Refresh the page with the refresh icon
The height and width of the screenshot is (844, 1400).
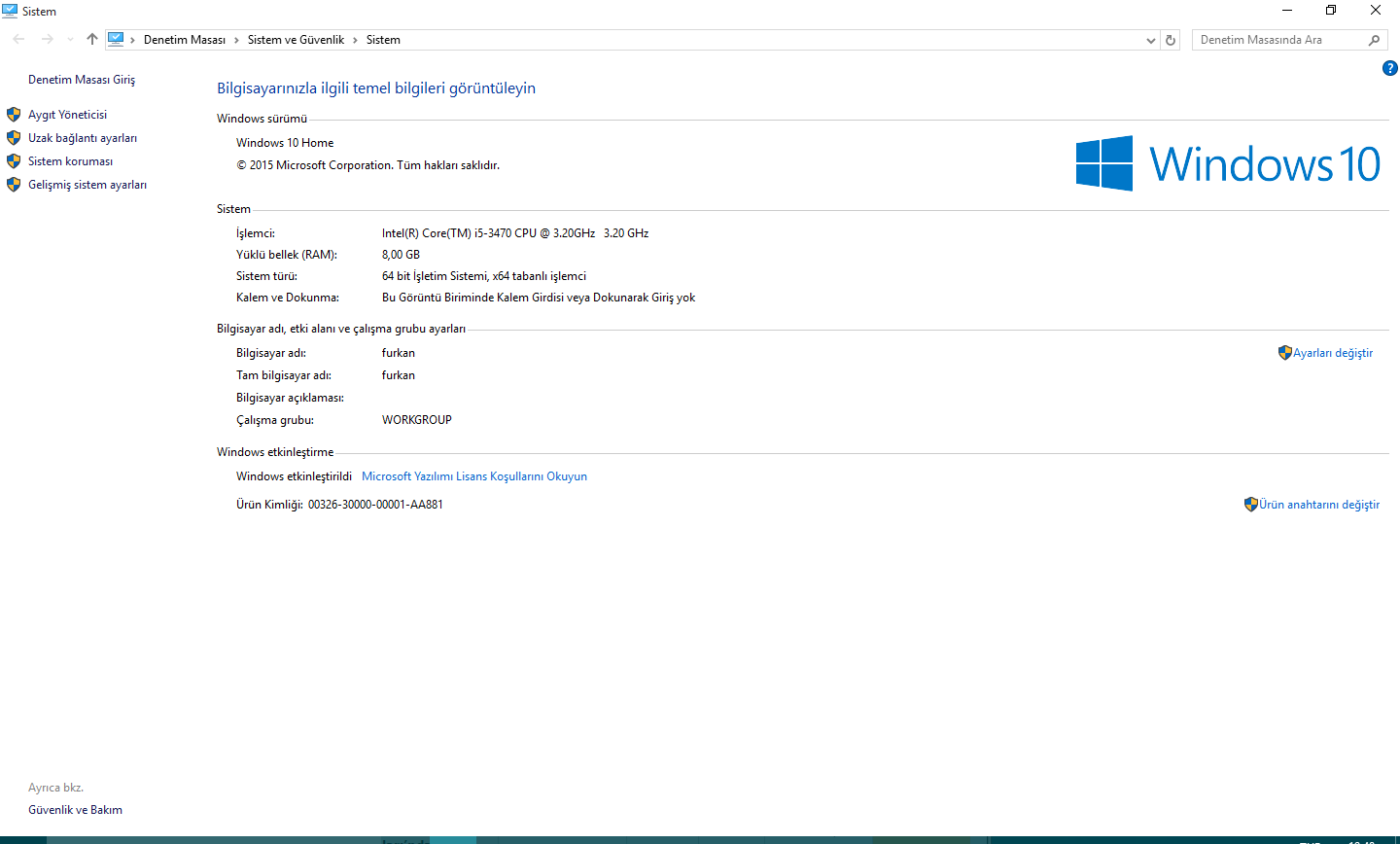1171,40
